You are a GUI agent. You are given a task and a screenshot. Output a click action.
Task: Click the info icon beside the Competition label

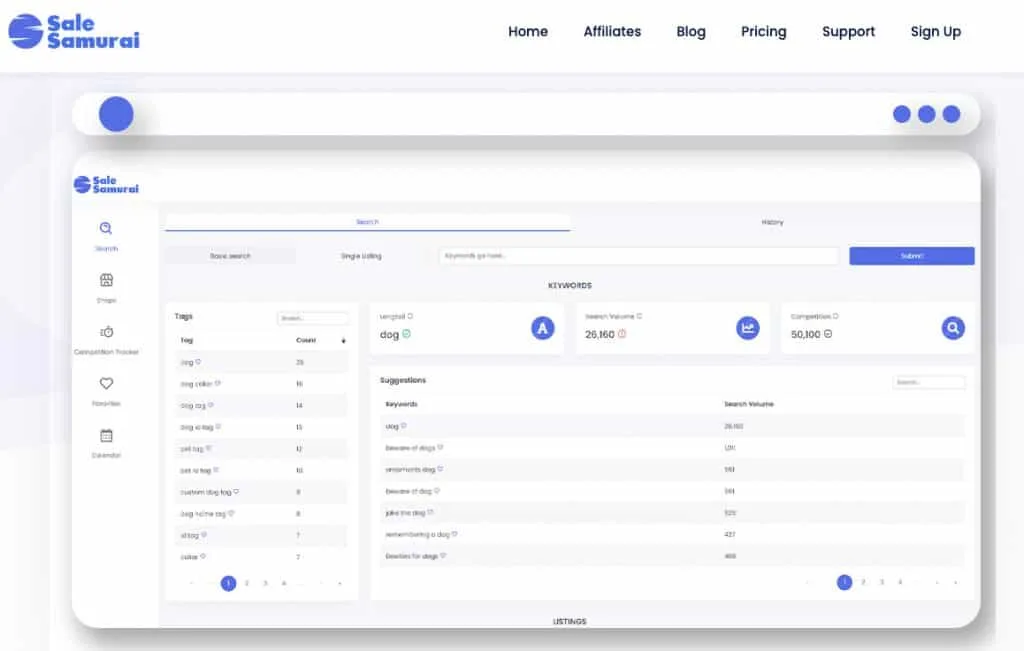[835, 316]
